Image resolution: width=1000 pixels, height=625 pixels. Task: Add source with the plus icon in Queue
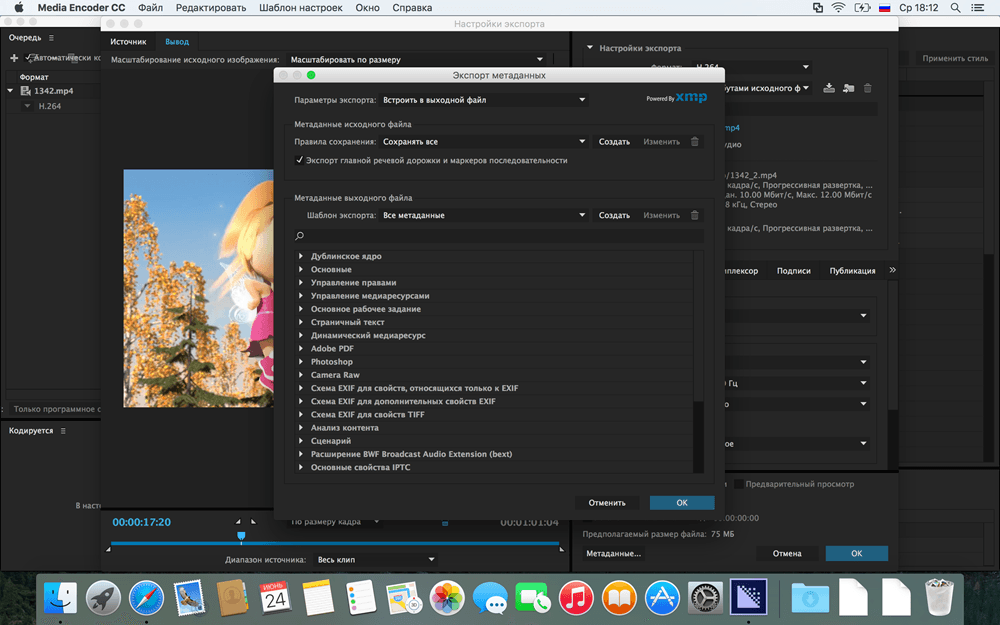point(14,58)
